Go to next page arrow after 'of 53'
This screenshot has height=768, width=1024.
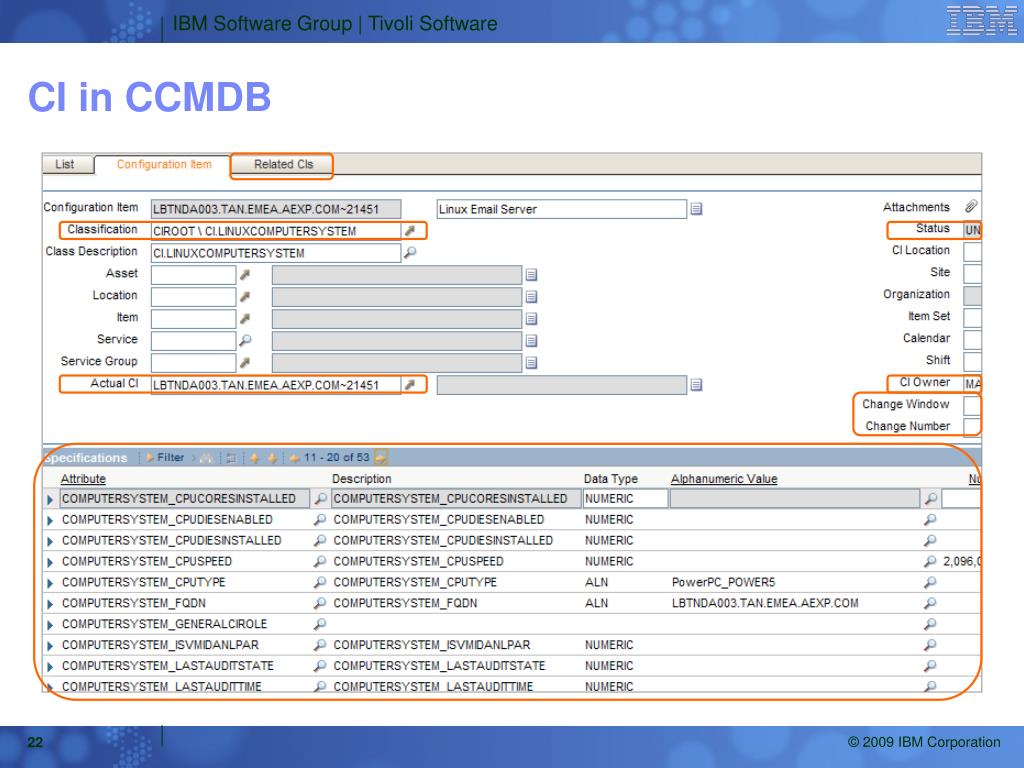380,458
